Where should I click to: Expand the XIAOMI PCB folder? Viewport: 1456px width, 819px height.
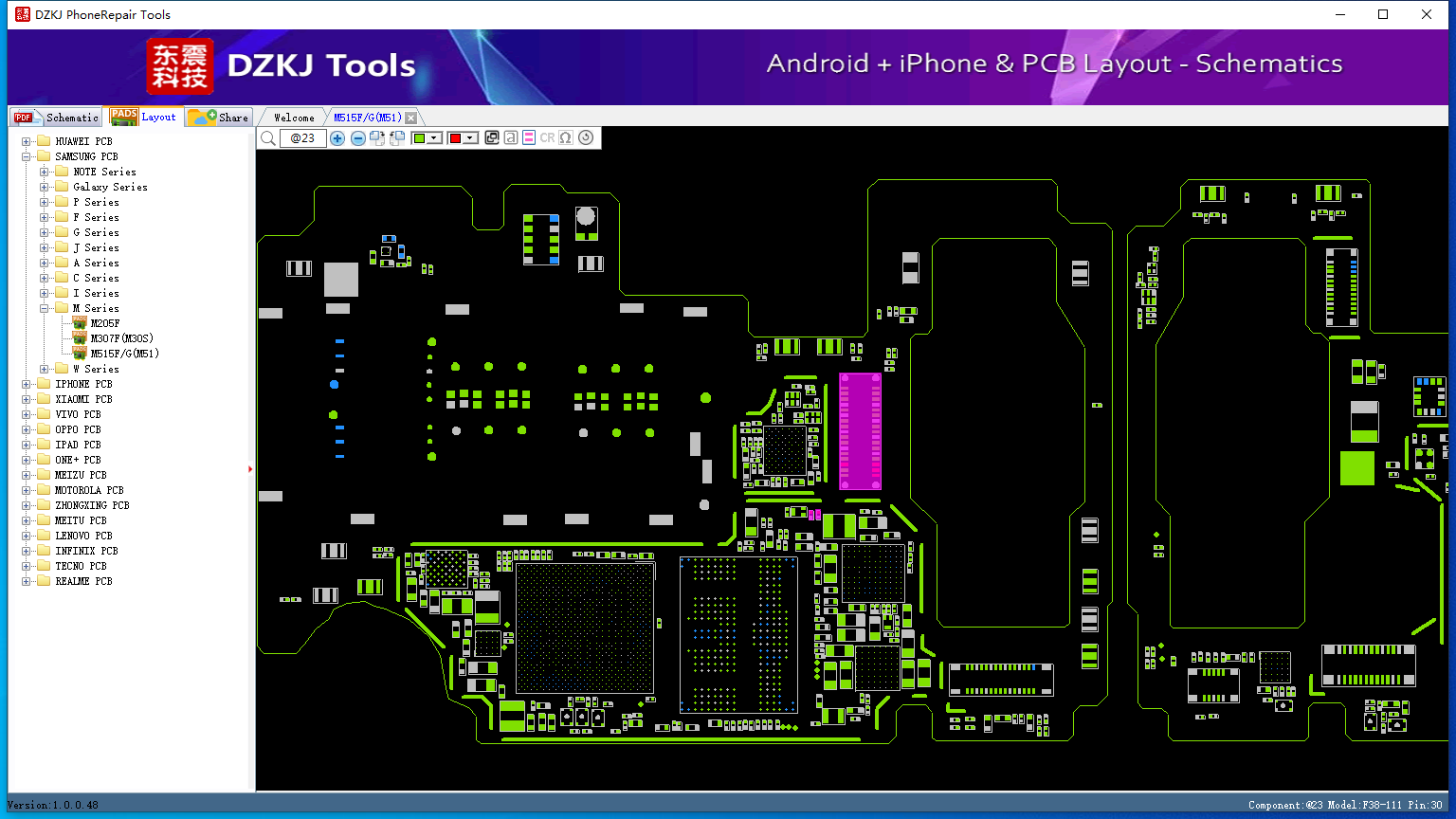tap(26, 399)
